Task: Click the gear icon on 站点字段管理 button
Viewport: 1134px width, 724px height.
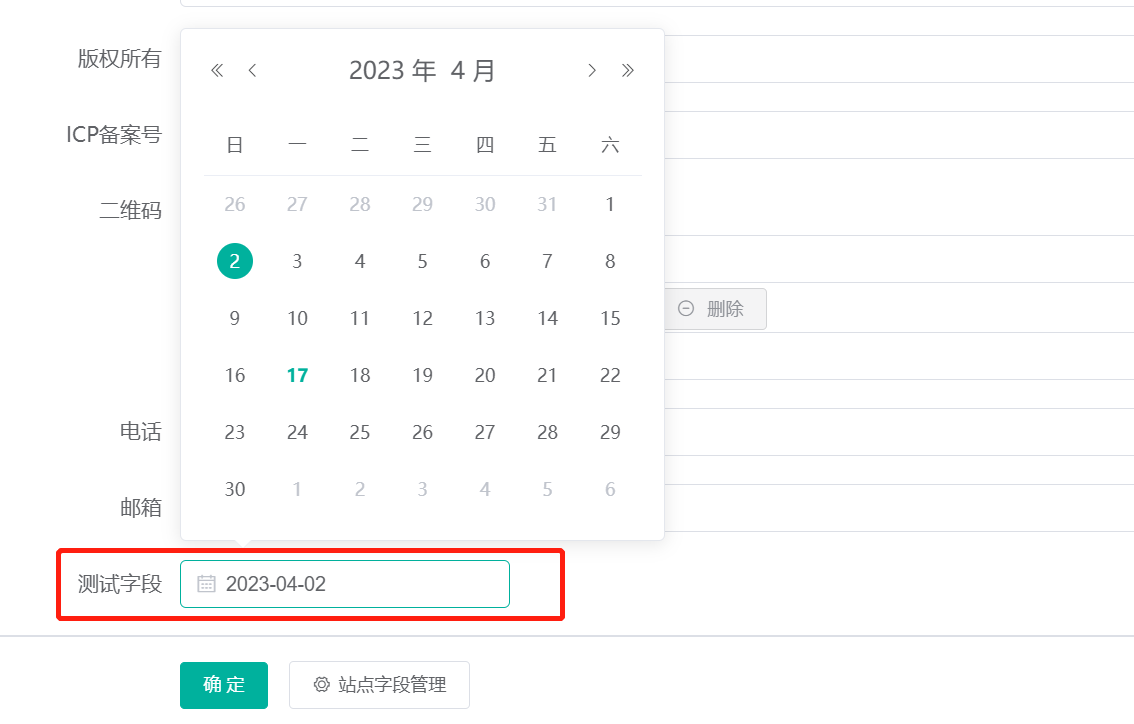Action: pos(321,684)
